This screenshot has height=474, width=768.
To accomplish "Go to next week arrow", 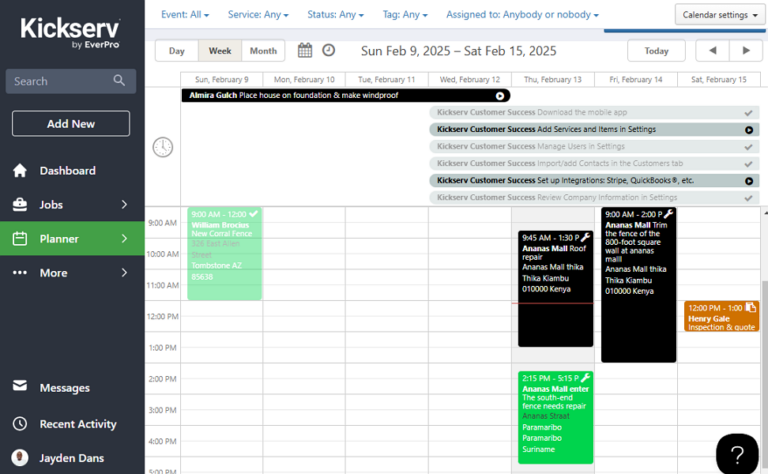I will point(746,50).
